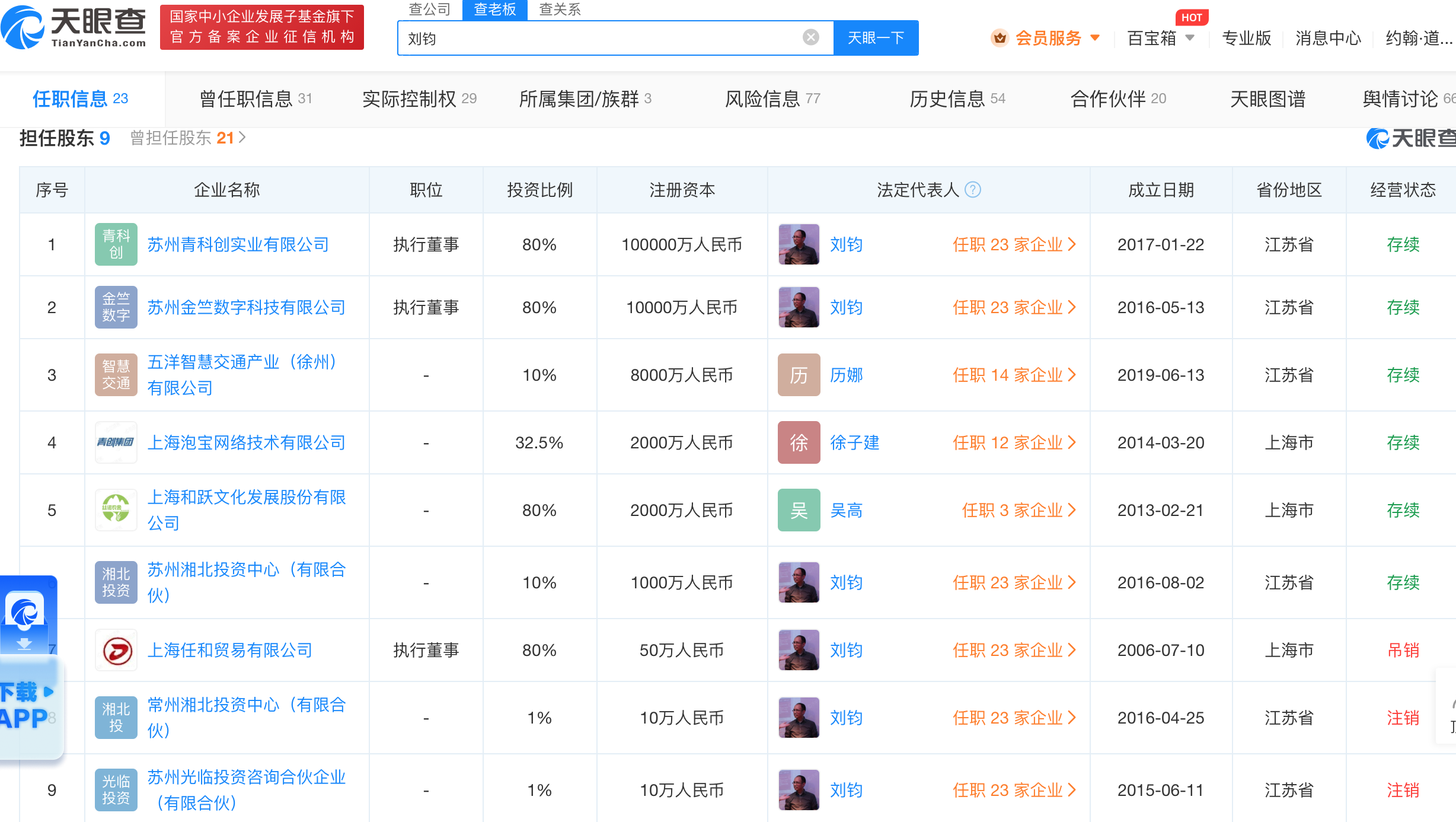Image resolution: width=1456 pixels, height=822 pixels.
Task: Expand 曾担任股东 21 list arrow
Action: click(242, 138)
